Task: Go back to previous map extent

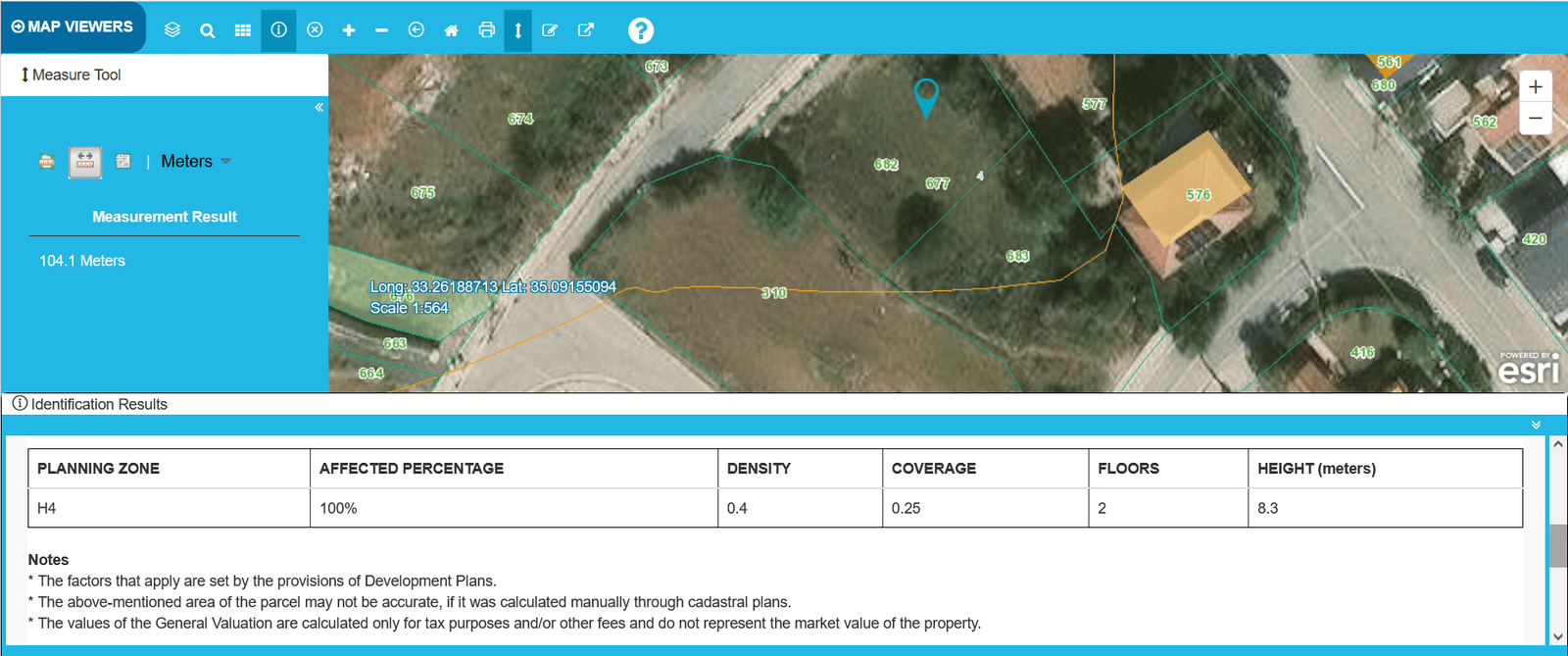Action: tap(416, 30)
